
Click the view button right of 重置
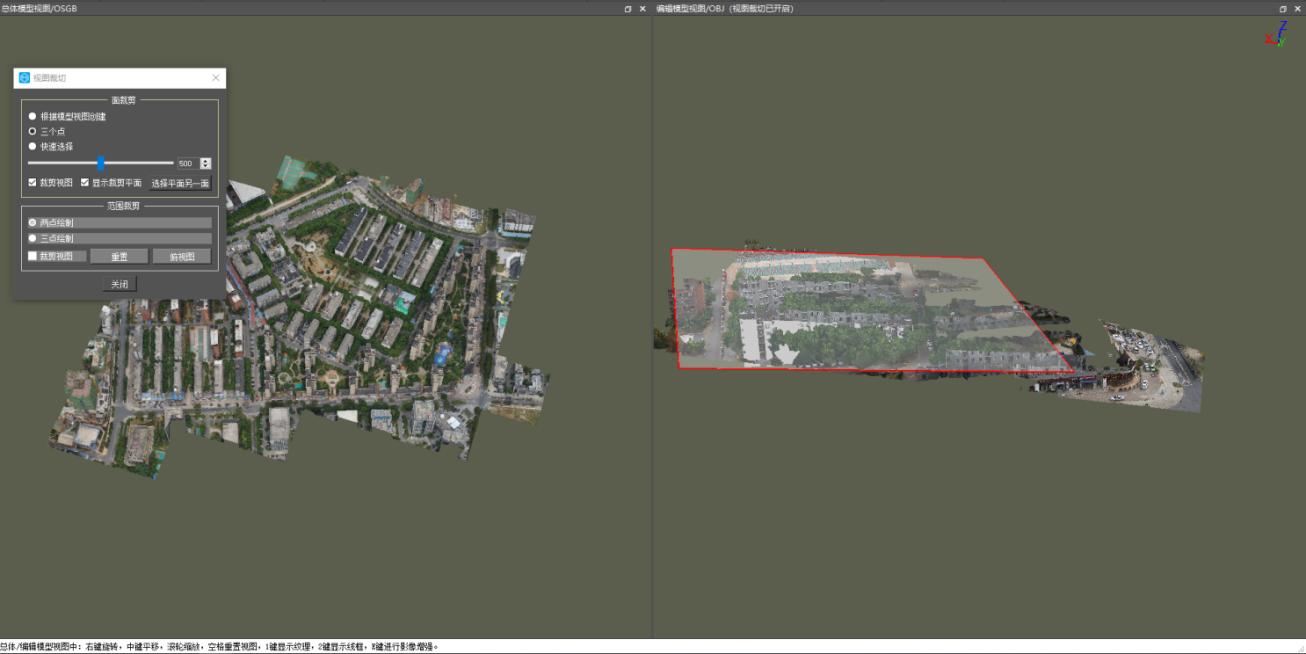tap(182, 256)
